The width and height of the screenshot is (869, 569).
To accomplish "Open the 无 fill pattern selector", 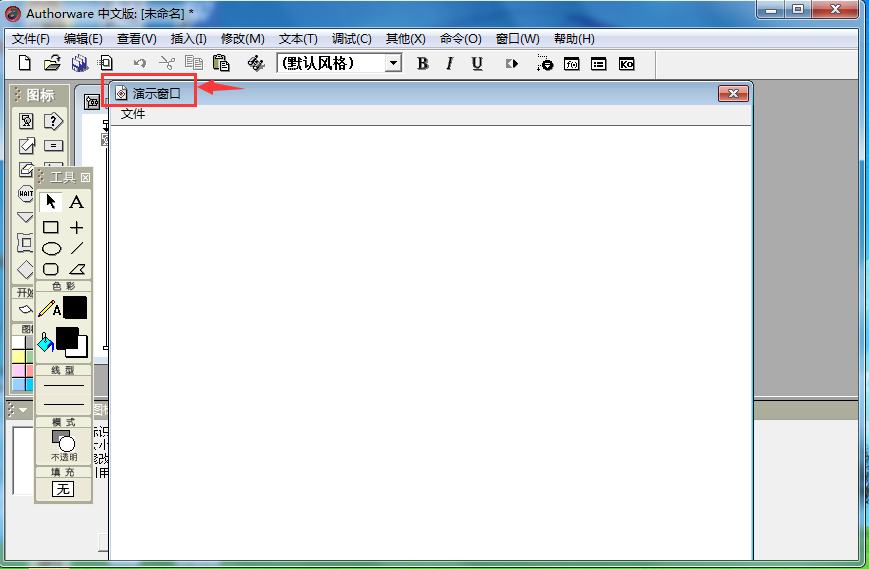I will [x=63, y=489].
